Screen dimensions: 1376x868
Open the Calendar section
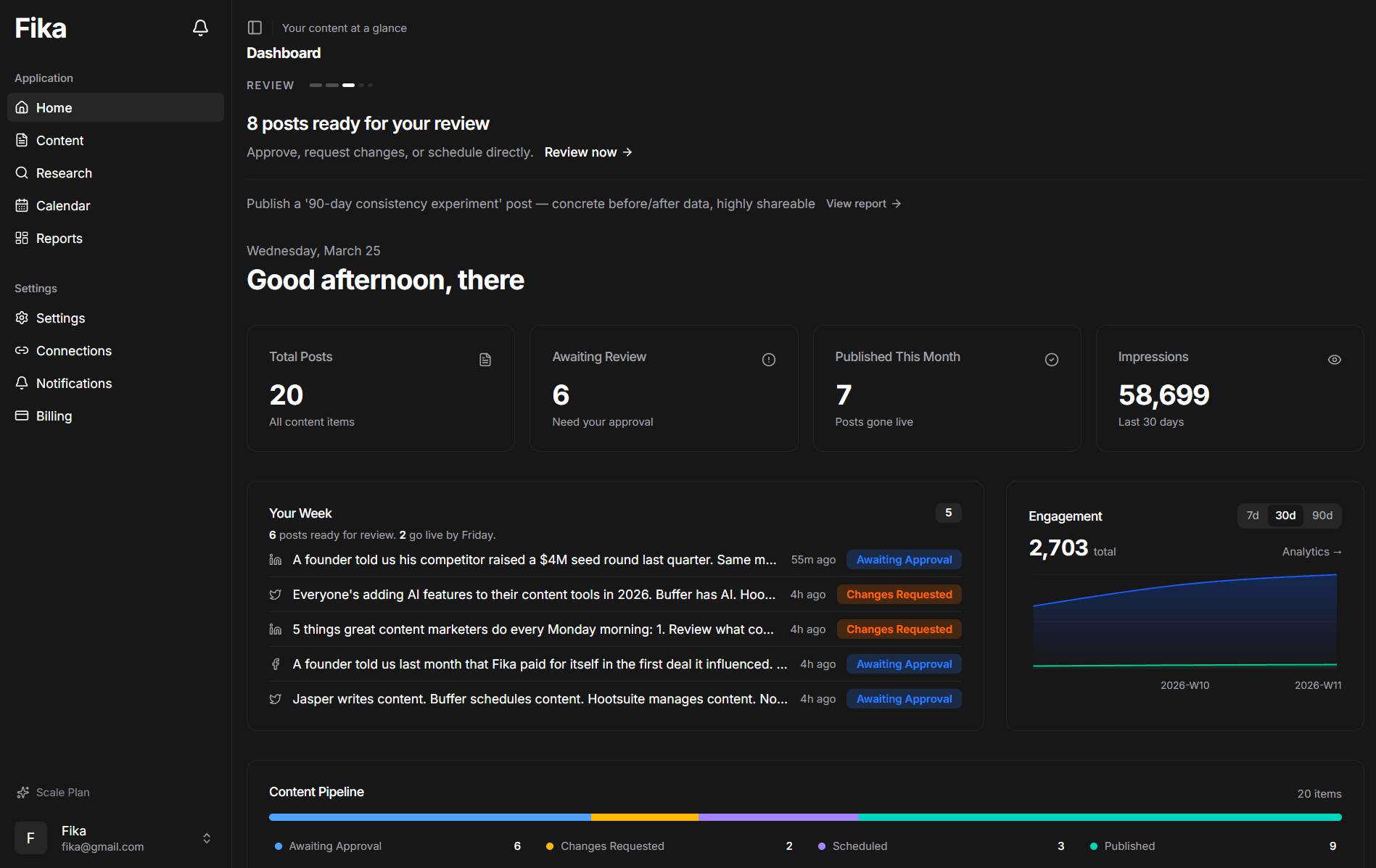(63, 205)
